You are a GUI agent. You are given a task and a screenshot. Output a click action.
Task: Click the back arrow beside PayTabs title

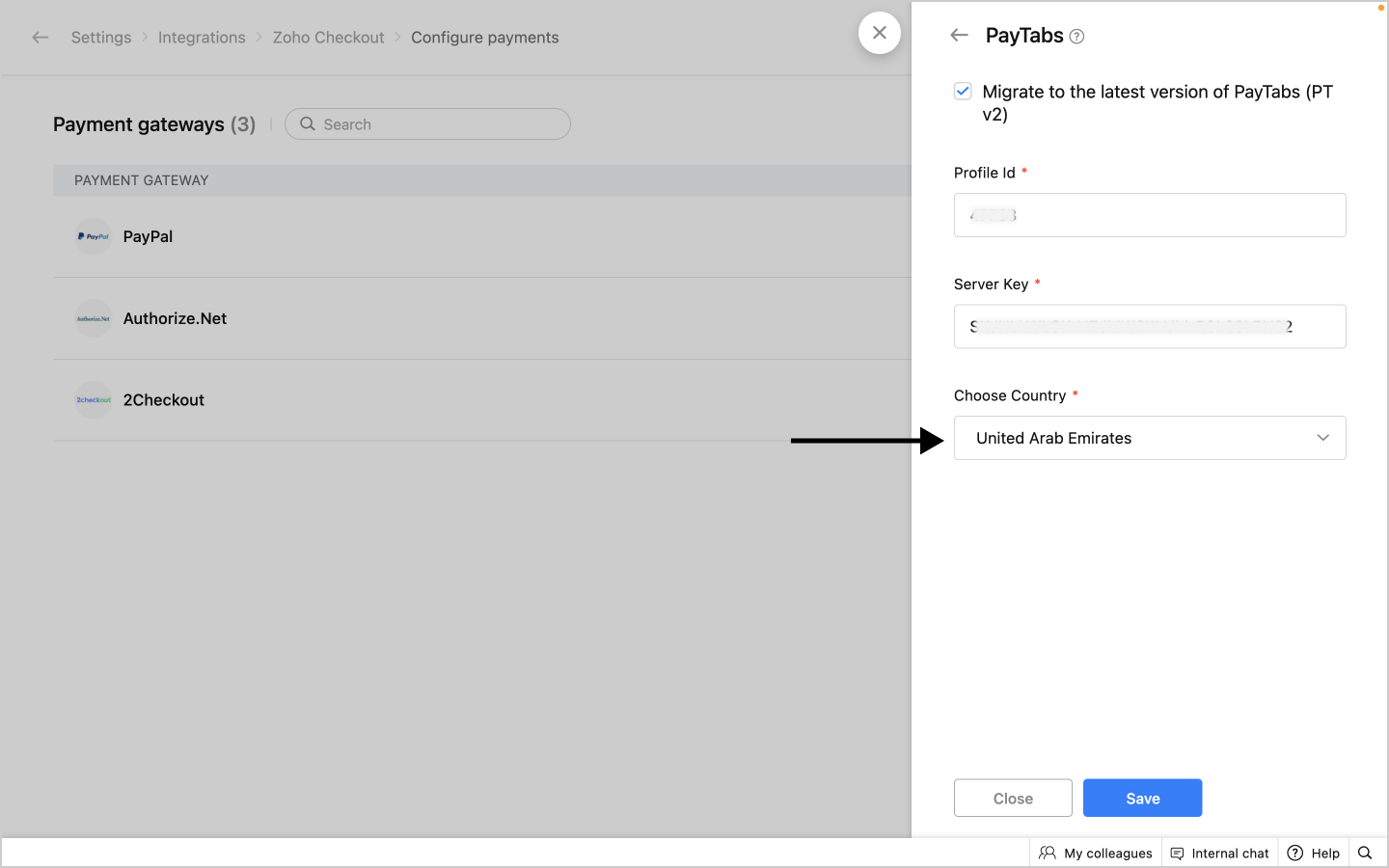(959, 36)
